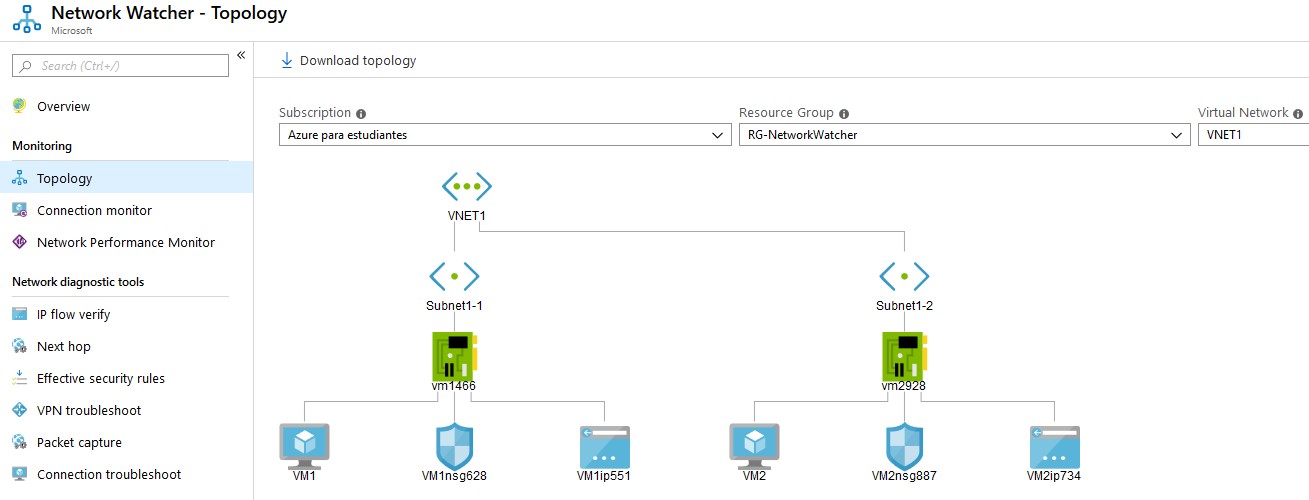The height and width of the screenshot is (500, 1309).
Task: Open the Resource Group dropdown
Action: (964, 135)
